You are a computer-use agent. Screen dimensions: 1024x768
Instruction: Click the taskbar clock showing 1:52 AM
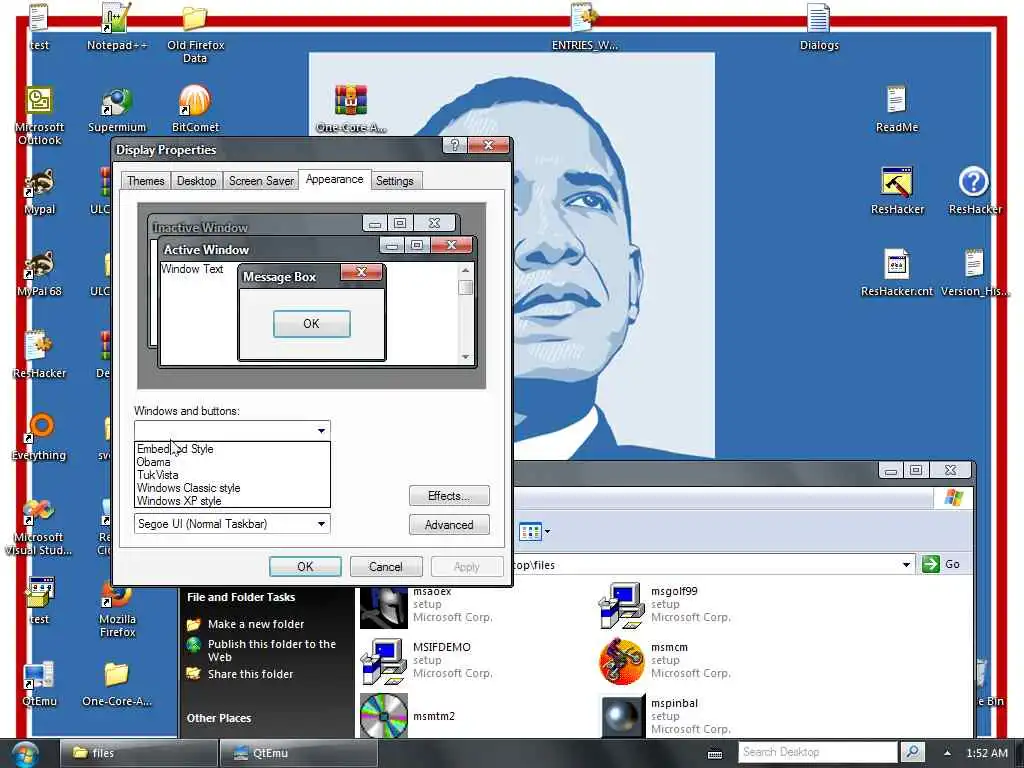[x=987, y=753]
